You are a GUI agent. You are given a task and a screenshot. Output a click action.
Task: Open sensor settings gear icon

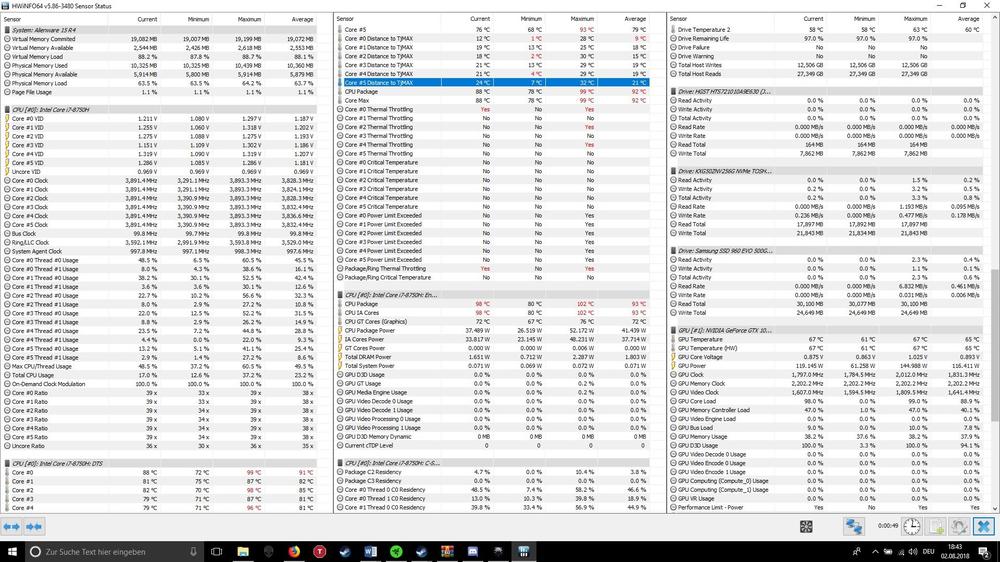(x=959, y=526)
